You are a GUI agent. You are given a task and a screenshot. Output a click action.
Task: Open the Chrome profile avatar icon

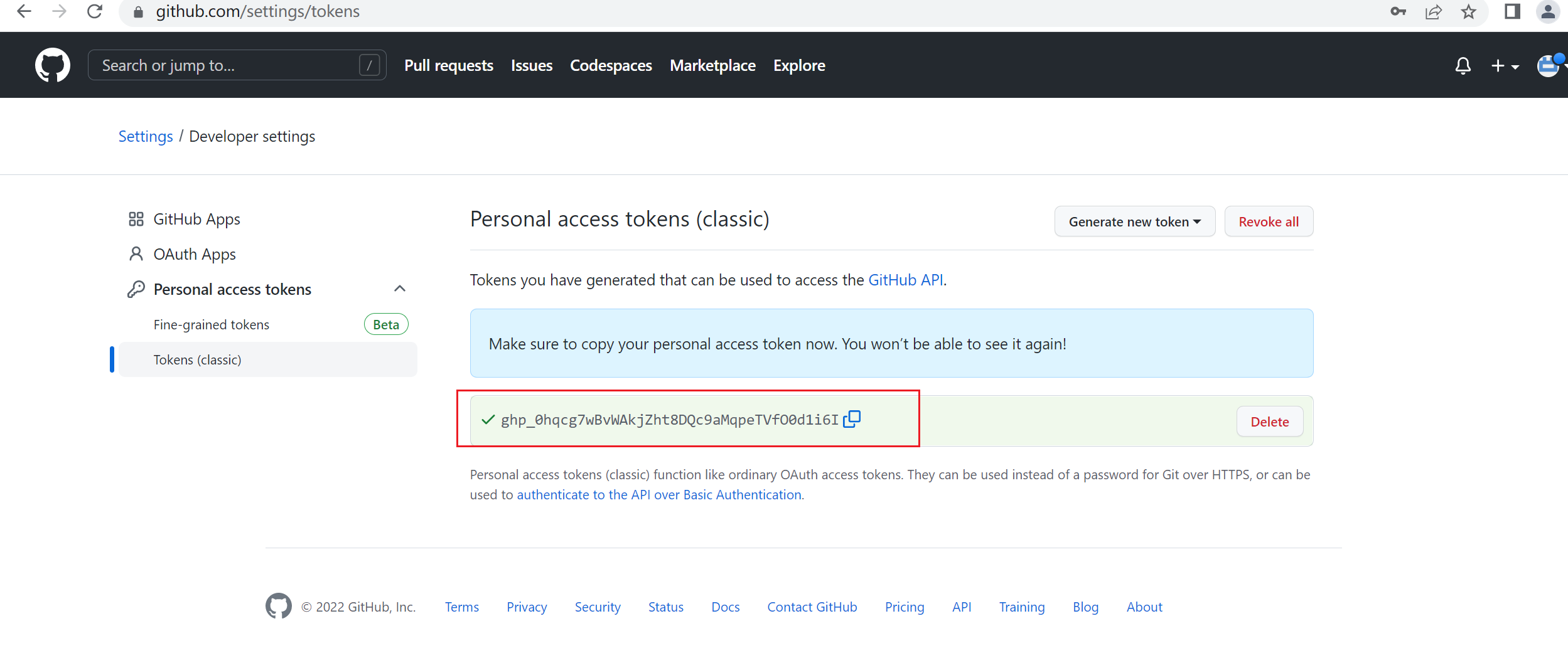(x=1548, y=11)
